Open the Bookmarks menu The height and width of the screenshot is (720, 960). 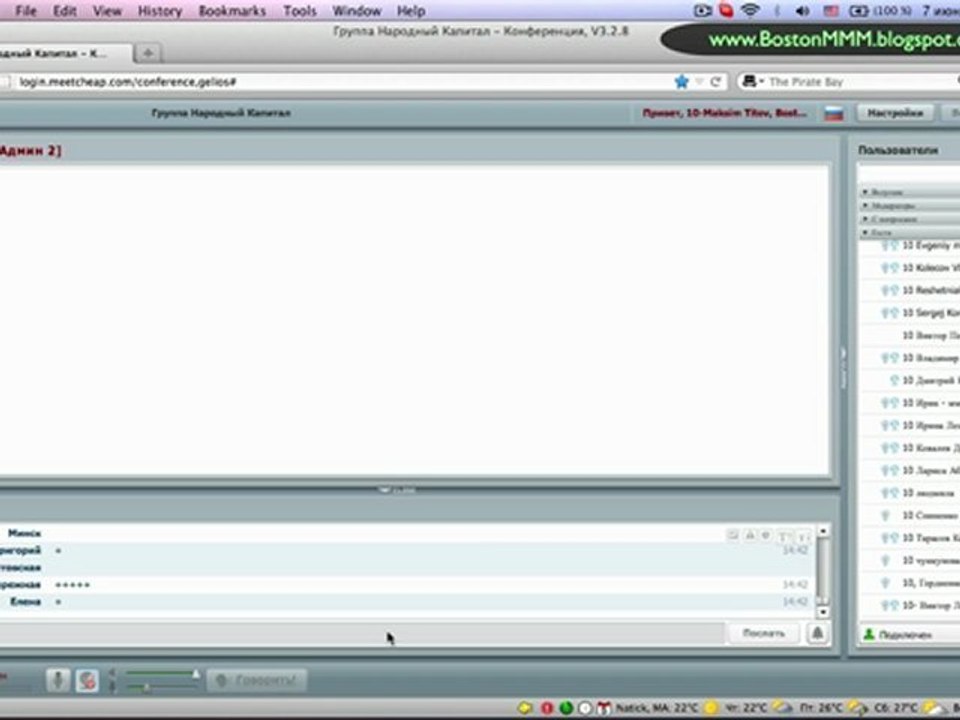pos(232,10)
